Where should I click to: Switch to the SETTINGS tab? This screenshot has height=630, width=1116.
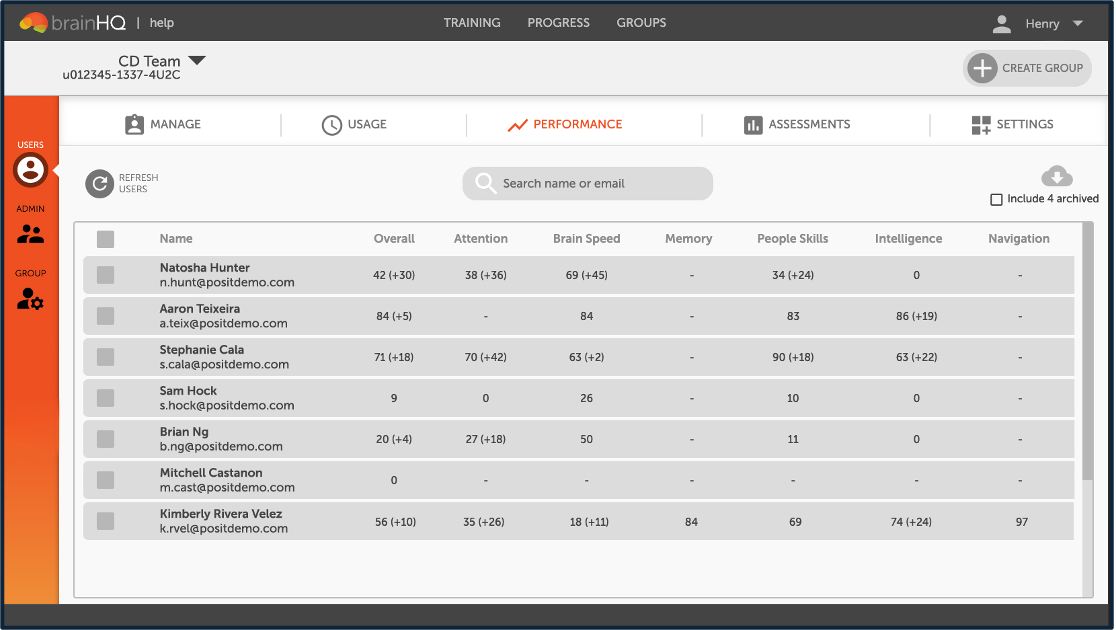(x=1025, y=125)
